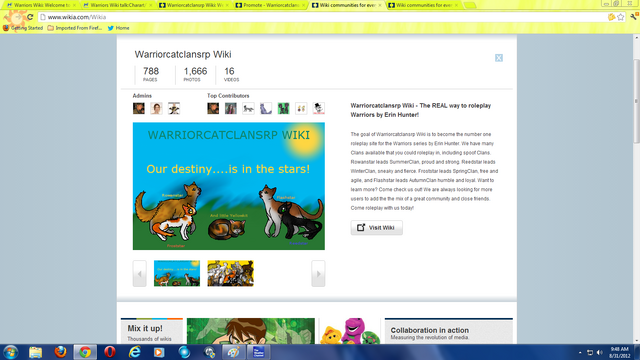Open the Windows Start menu
640x360 pixels.
click(x=10, y=352)
